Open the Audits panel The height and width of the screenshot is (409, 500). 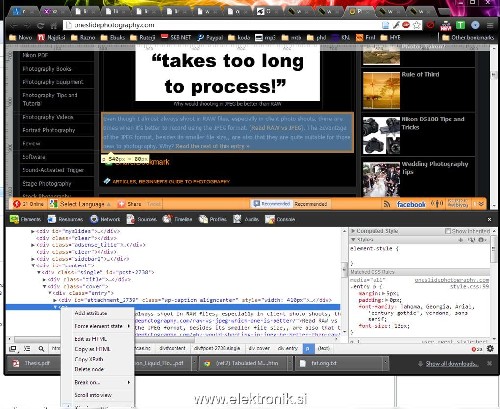[246, 219]
